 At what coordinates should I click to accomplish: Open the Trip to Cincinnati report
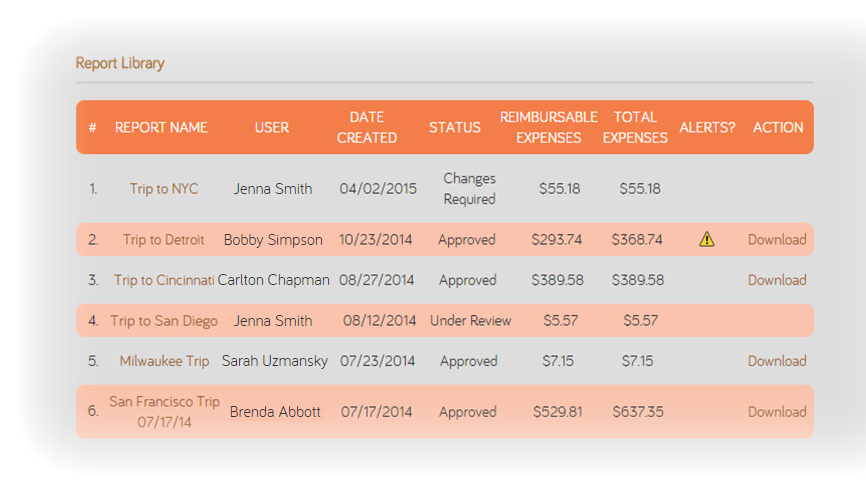click(164, 281)
